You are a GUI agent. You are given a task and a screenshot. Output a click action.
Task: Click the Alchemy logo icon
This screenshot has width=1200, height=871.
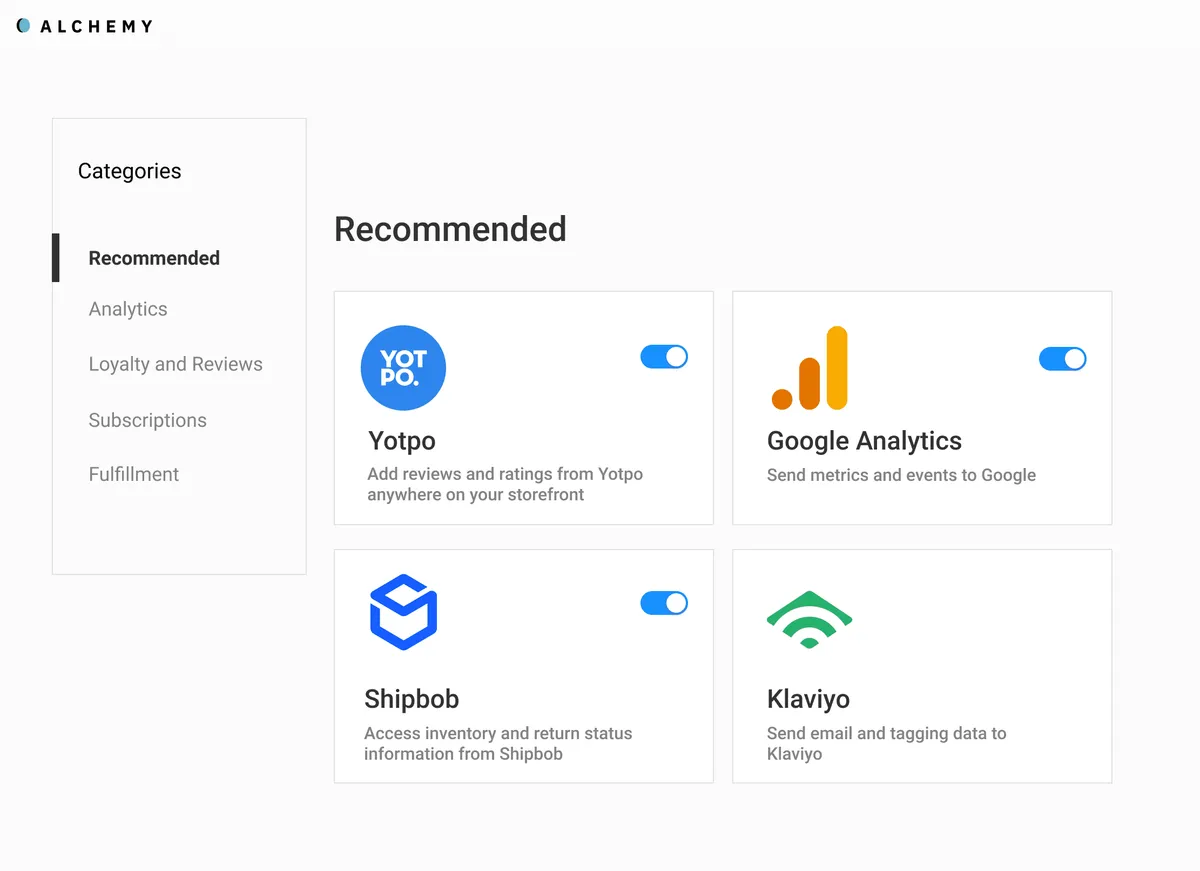(x=24, y=26)
